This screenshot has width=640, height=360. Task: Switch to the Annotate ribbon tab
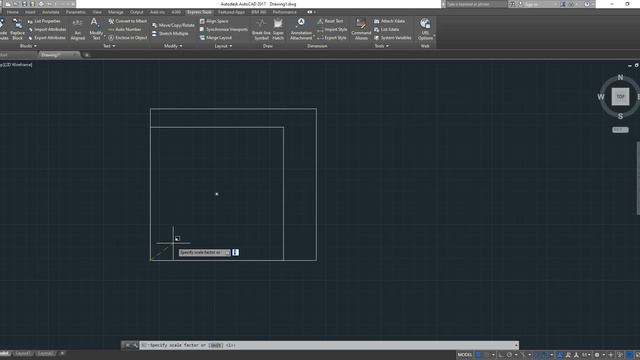coord(51,12)
